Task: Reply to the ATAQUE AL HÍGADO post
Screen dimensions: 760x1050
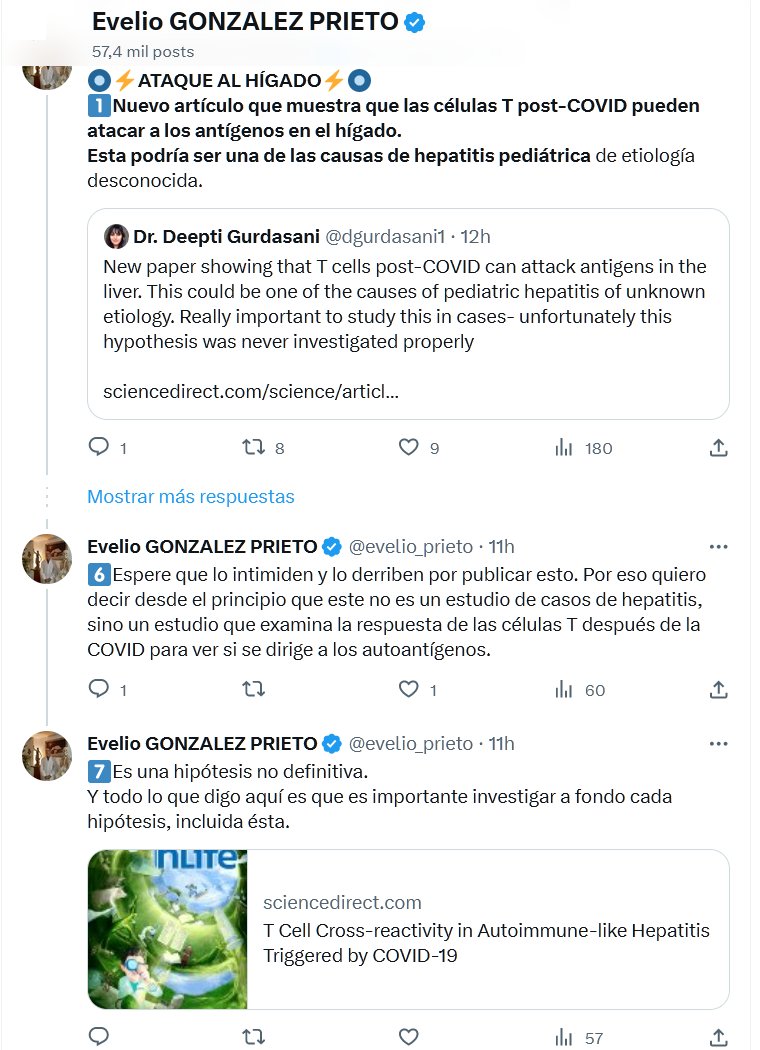Action: pos(99,448)
